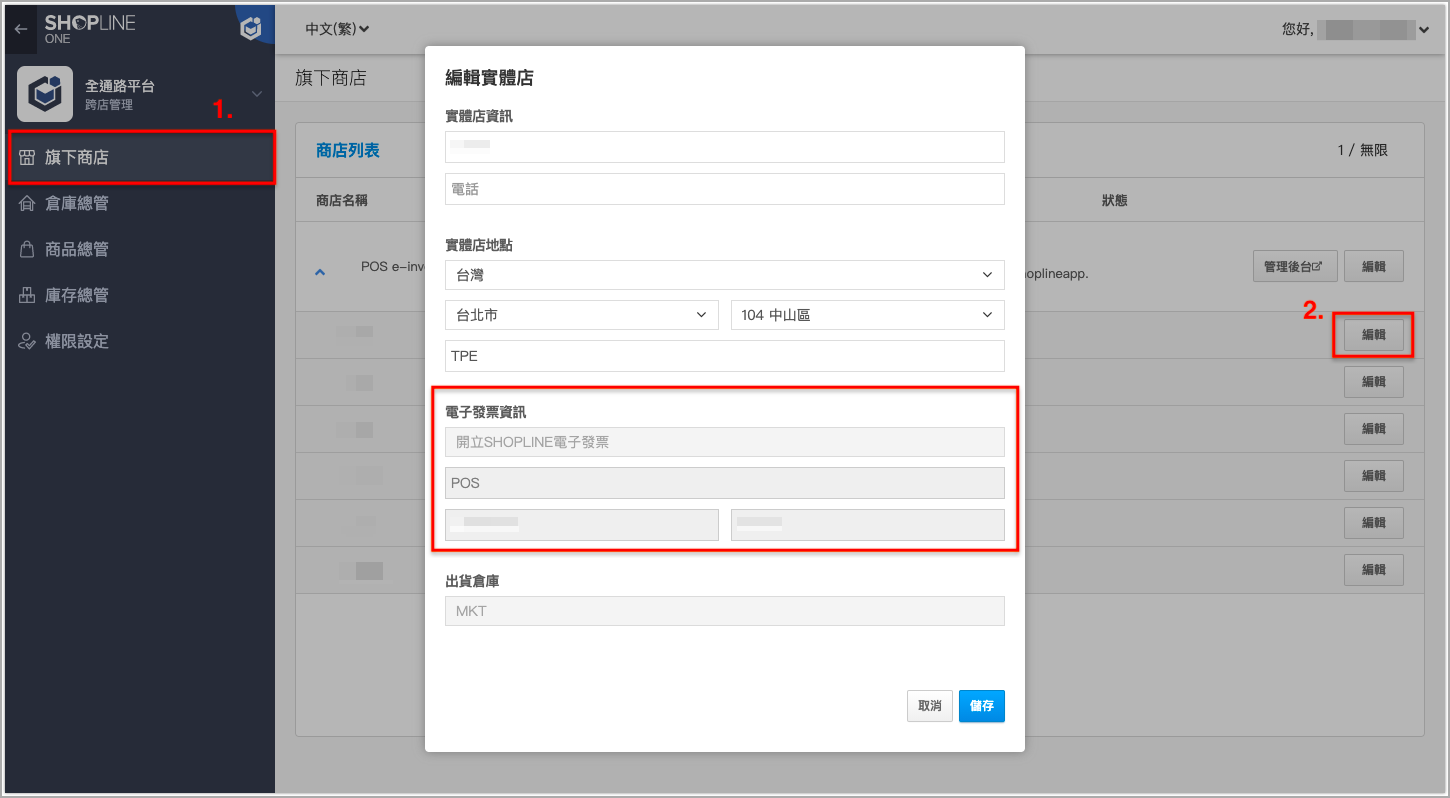Collapse the POS e-invoice store row chevron
The height and width of the screenshot is (798, 1450).
point(320,271)
